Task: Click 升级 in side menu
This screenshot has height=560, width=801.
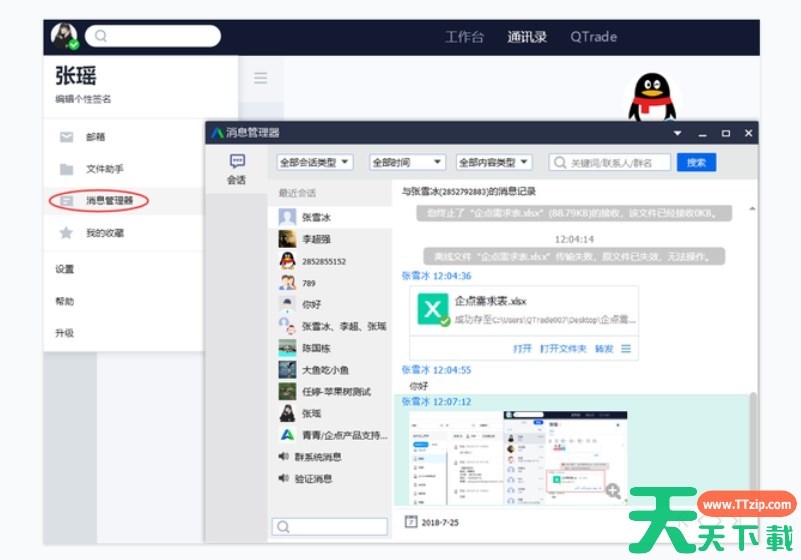Action: coord(65,333)
